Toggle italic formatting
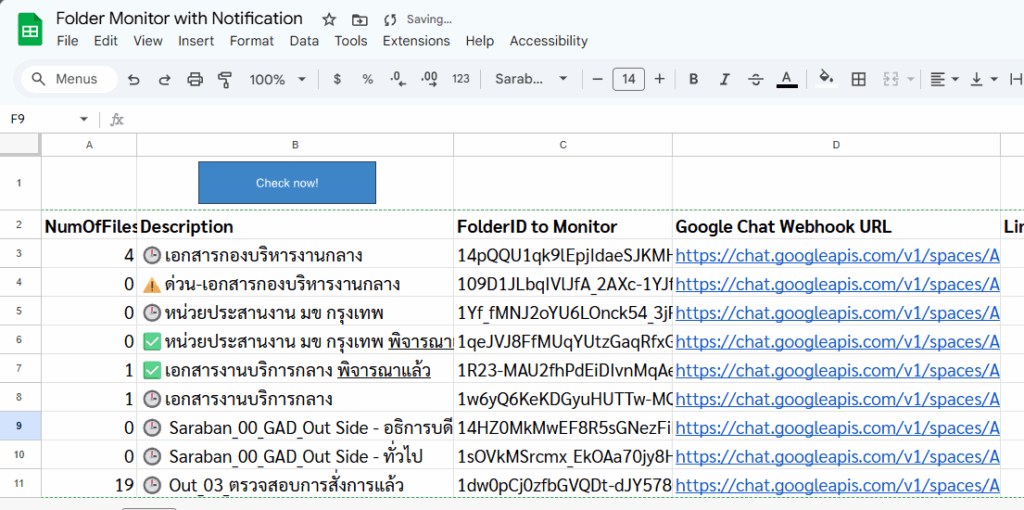The image size is (1024, 510). pos(724,79)
